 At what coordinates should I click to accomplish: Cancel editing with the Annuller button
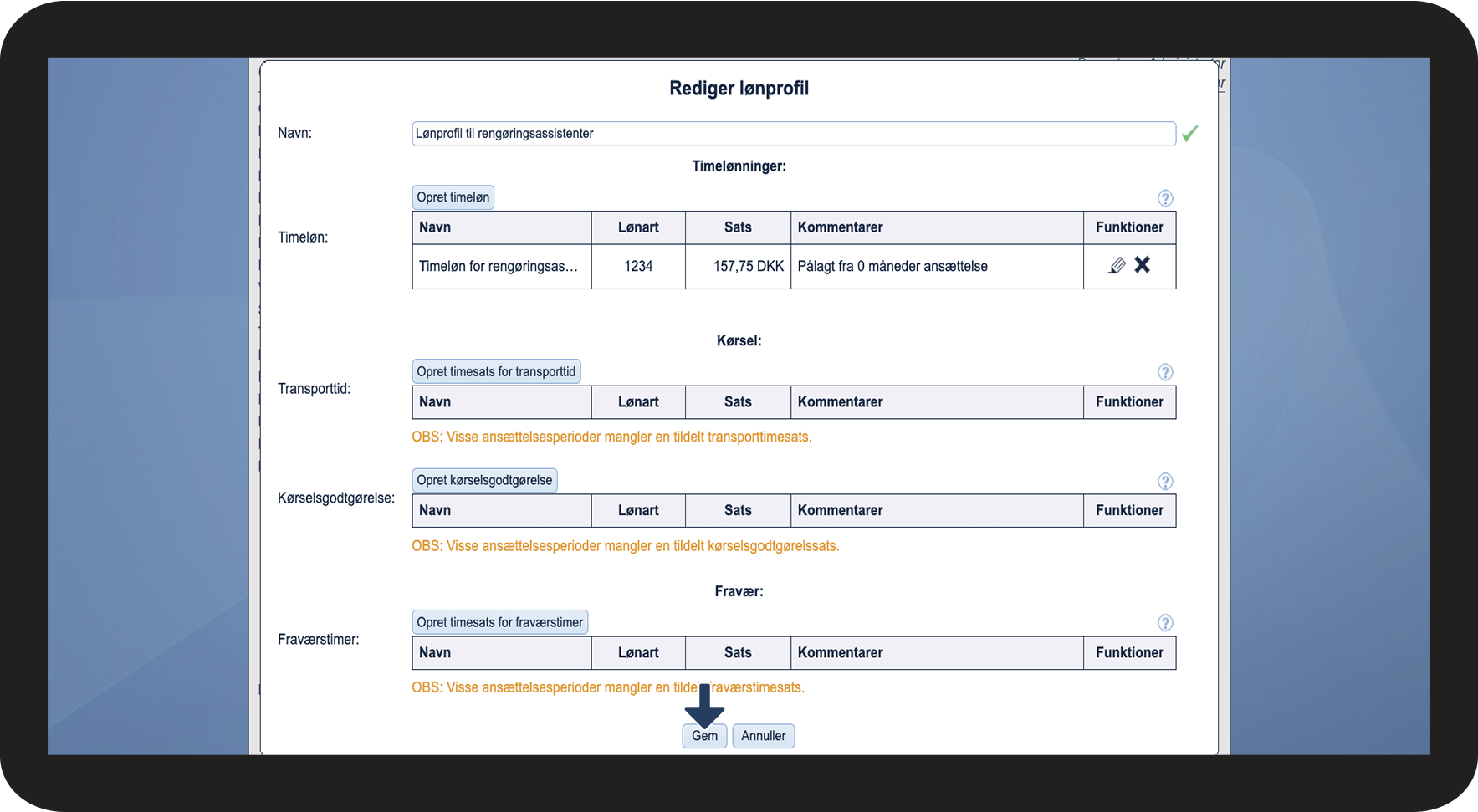(x=764, y=736)
